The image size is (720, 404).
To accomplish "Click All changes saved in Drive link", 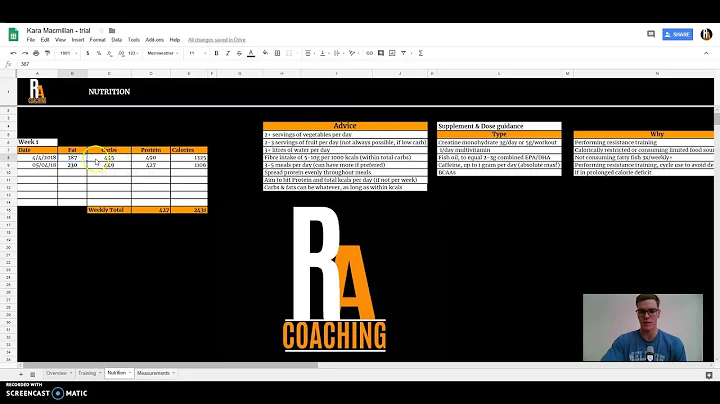I will 217,40.
